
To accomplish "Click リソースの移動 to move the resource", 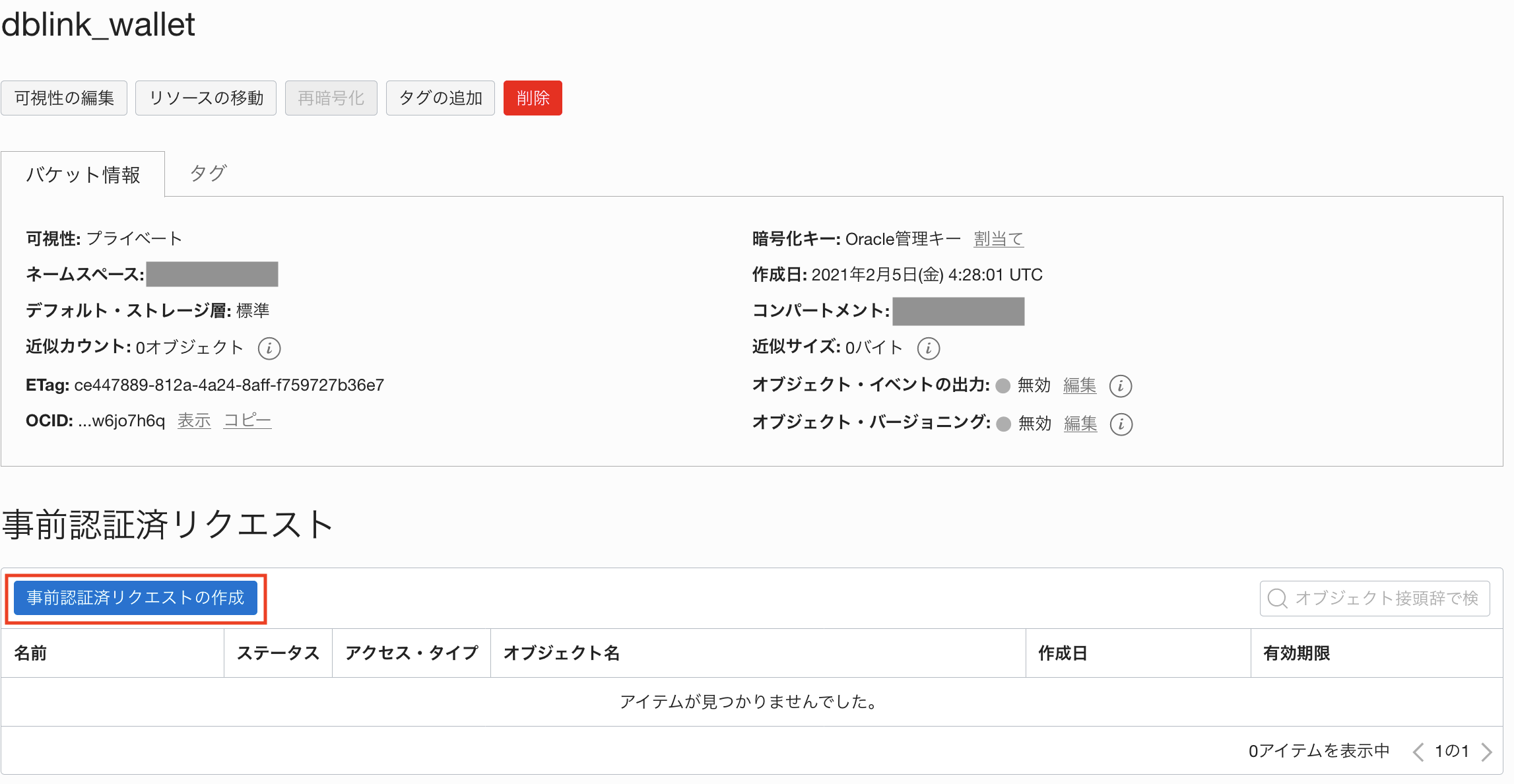I will [x=205, y=98].
